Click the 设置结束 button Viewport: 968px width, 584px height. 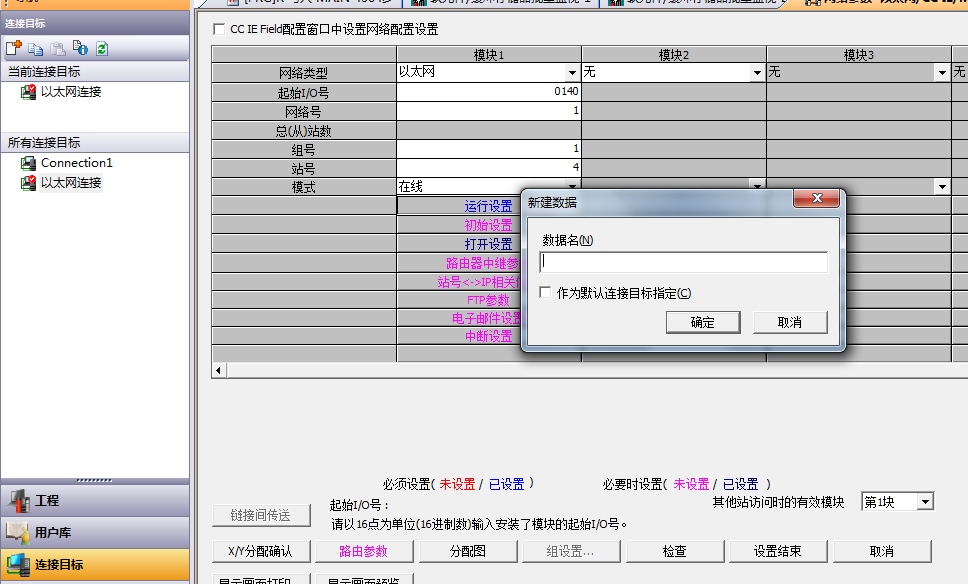click(x=777, y=551)
